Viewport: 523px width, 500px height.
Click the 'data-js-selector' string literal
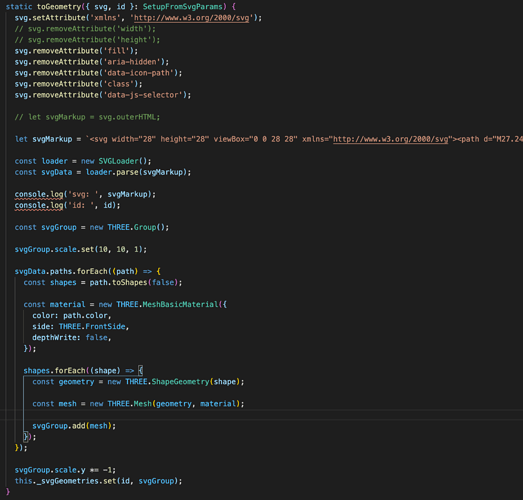click(x=143, y=95)
